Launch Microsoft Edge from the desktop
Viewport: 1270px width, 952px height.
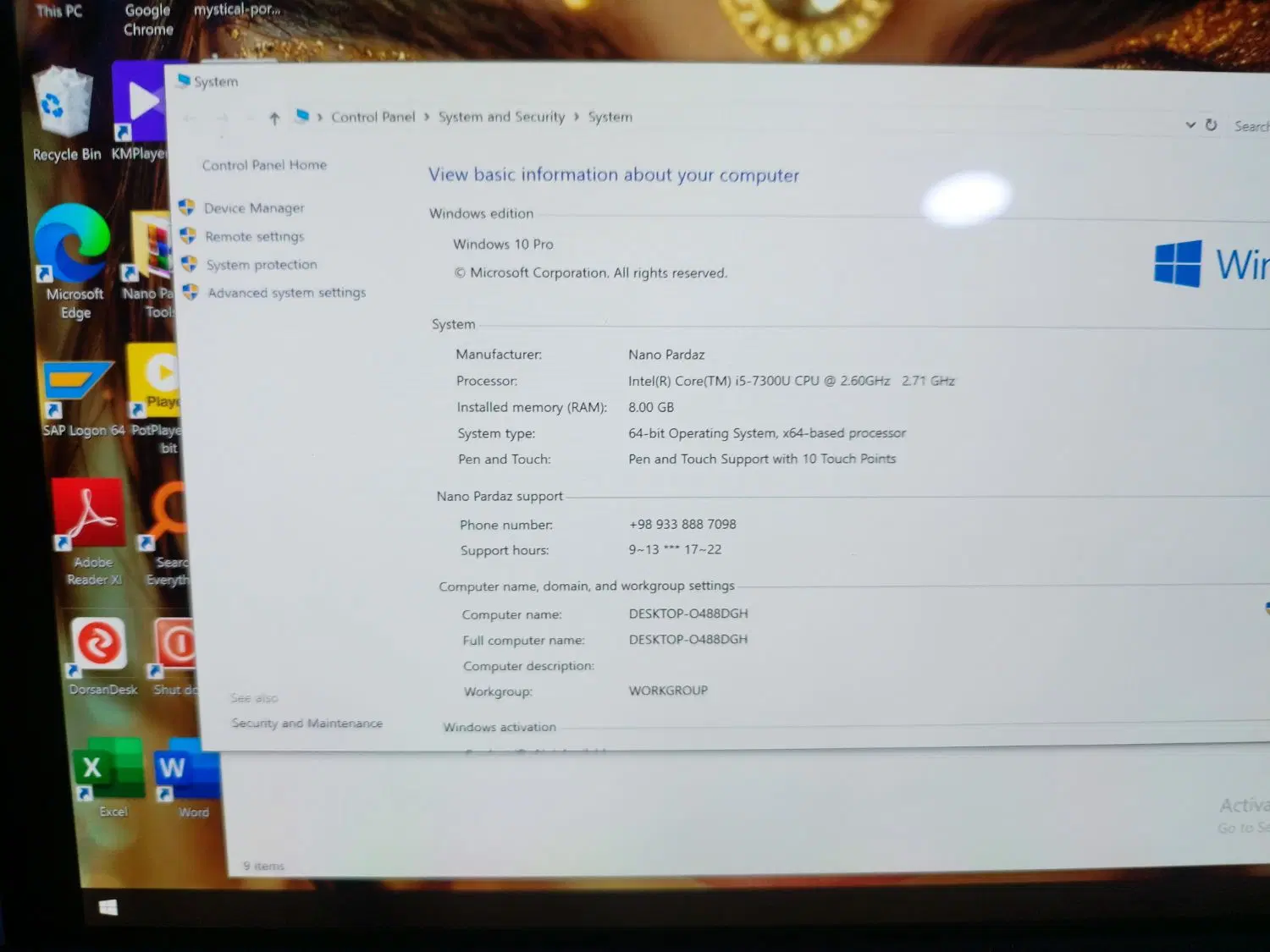tap(74, 261)
